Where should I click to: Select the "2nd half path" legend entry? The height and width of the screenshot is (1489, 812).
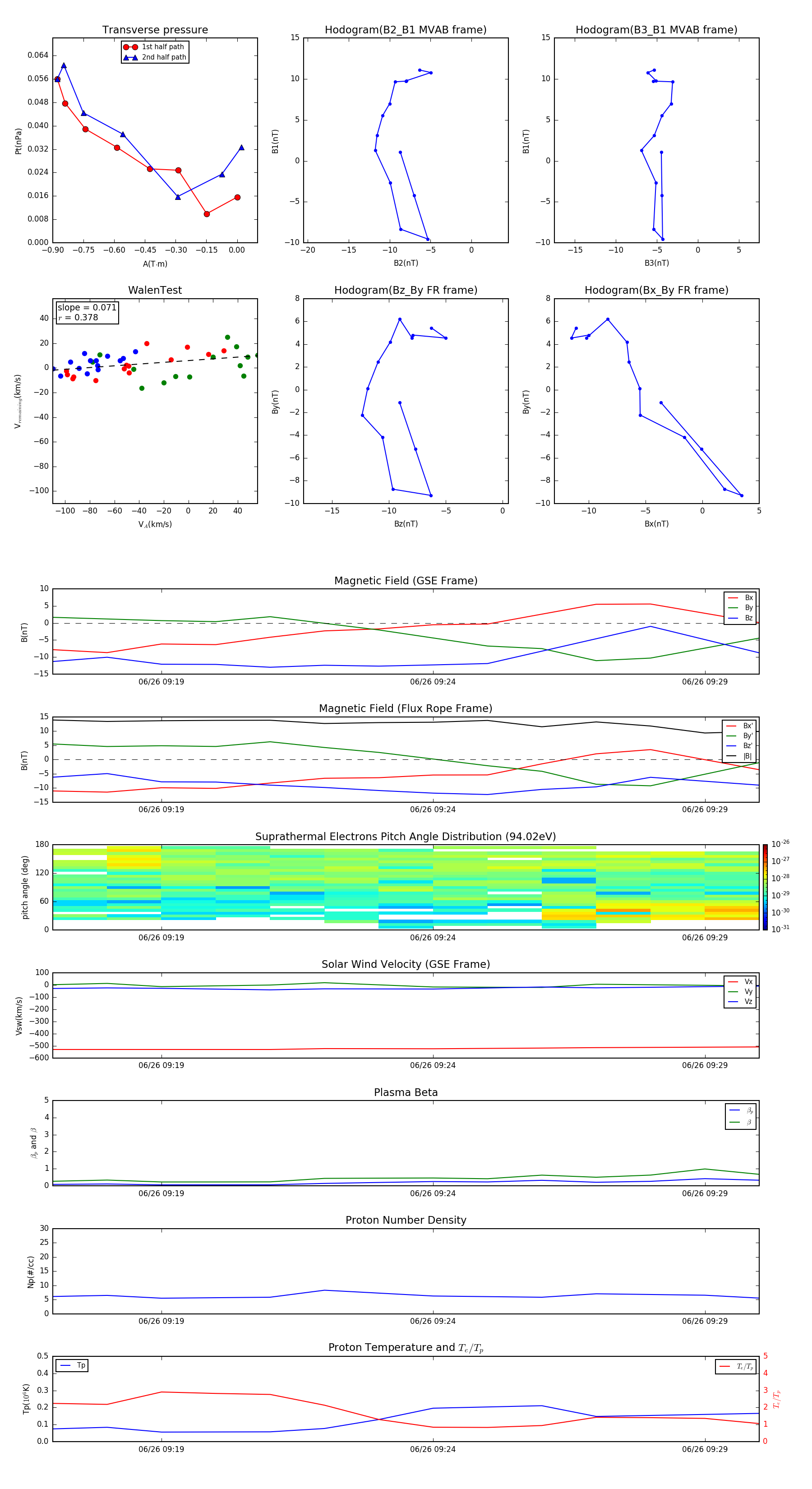click(x=154, y=57)
